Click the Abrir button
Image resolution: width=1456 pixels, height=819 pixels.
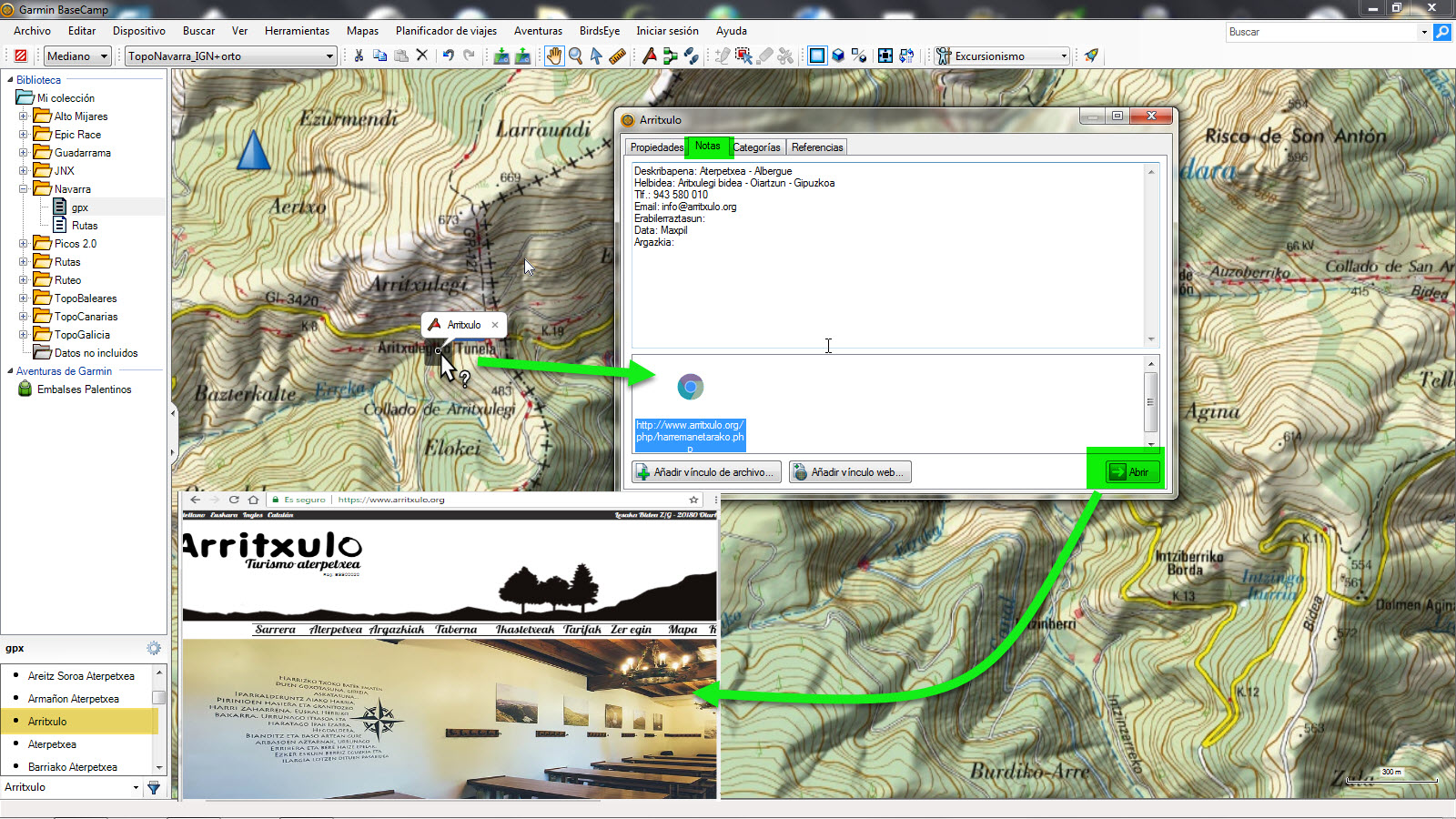(1131, 472)
